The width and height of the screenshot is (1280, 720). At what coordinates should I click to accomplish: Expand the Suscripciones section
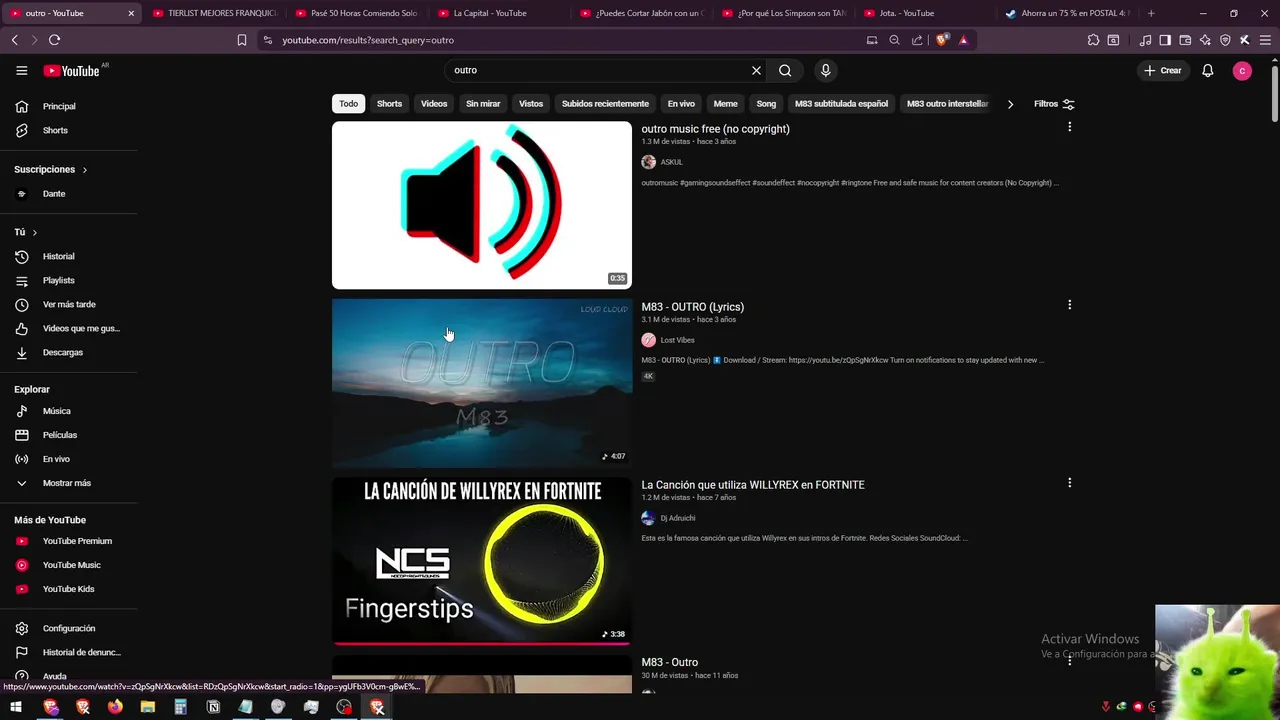click(51, 170)
